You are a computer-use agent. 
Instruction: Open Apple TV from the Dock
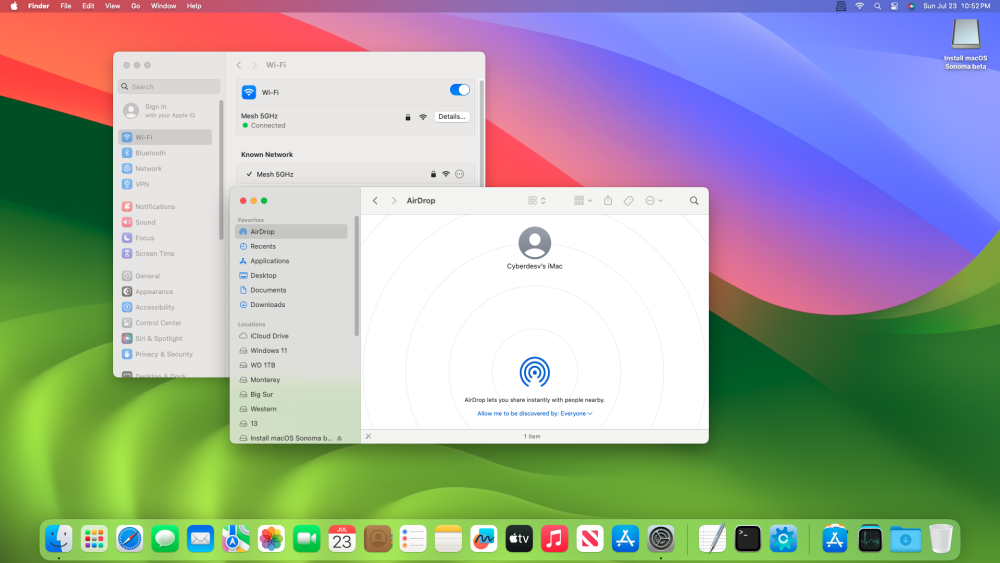519,539
